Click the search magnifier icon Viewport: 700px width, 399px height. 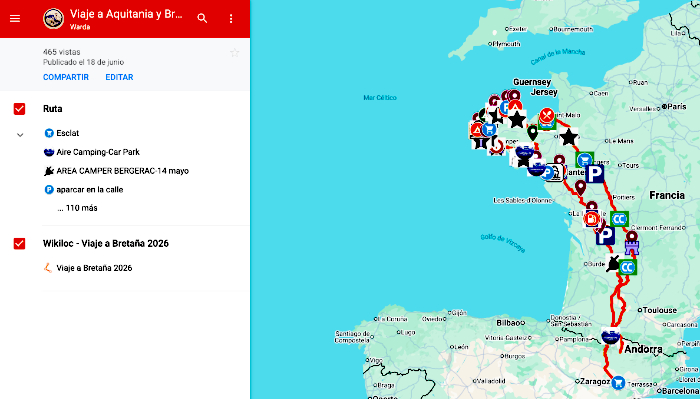tap(202, 18)
